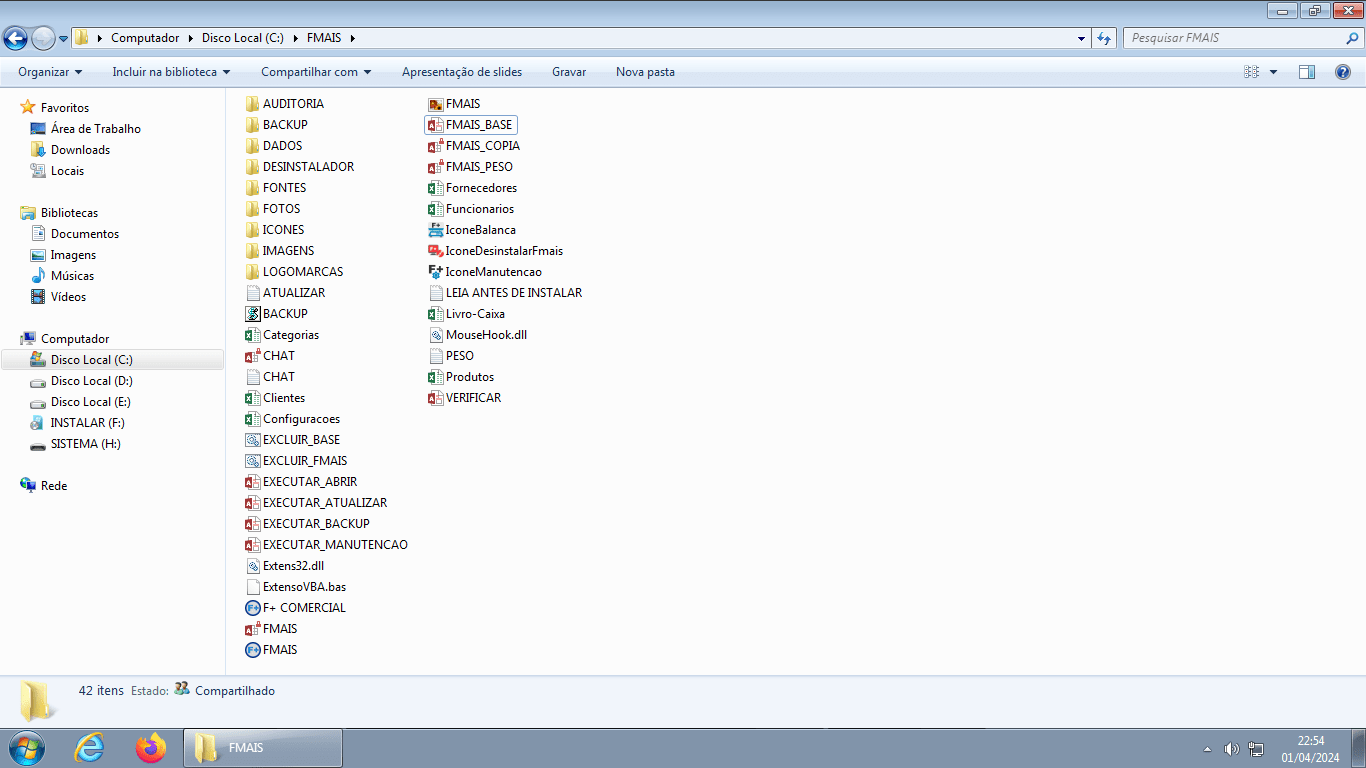Select the IconeBalanca icon file
The height and width of the screenshot is (768, 1366).
[435, 230]
